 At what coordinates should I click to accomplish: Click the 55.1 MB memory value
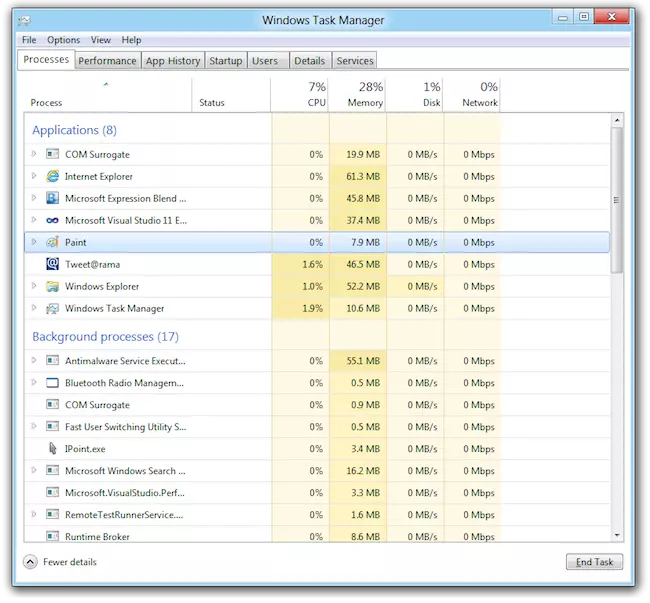click(x=363, y=361)
